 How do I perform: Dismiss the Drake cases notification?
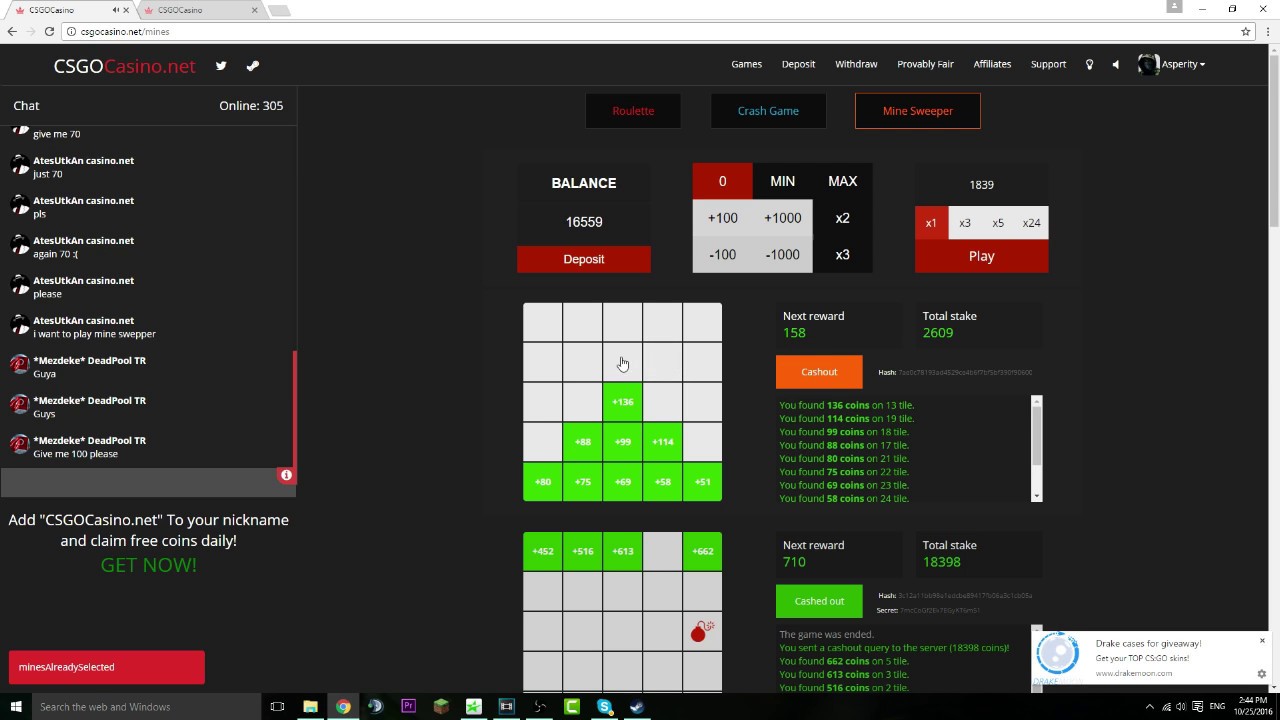[1262, 640]
